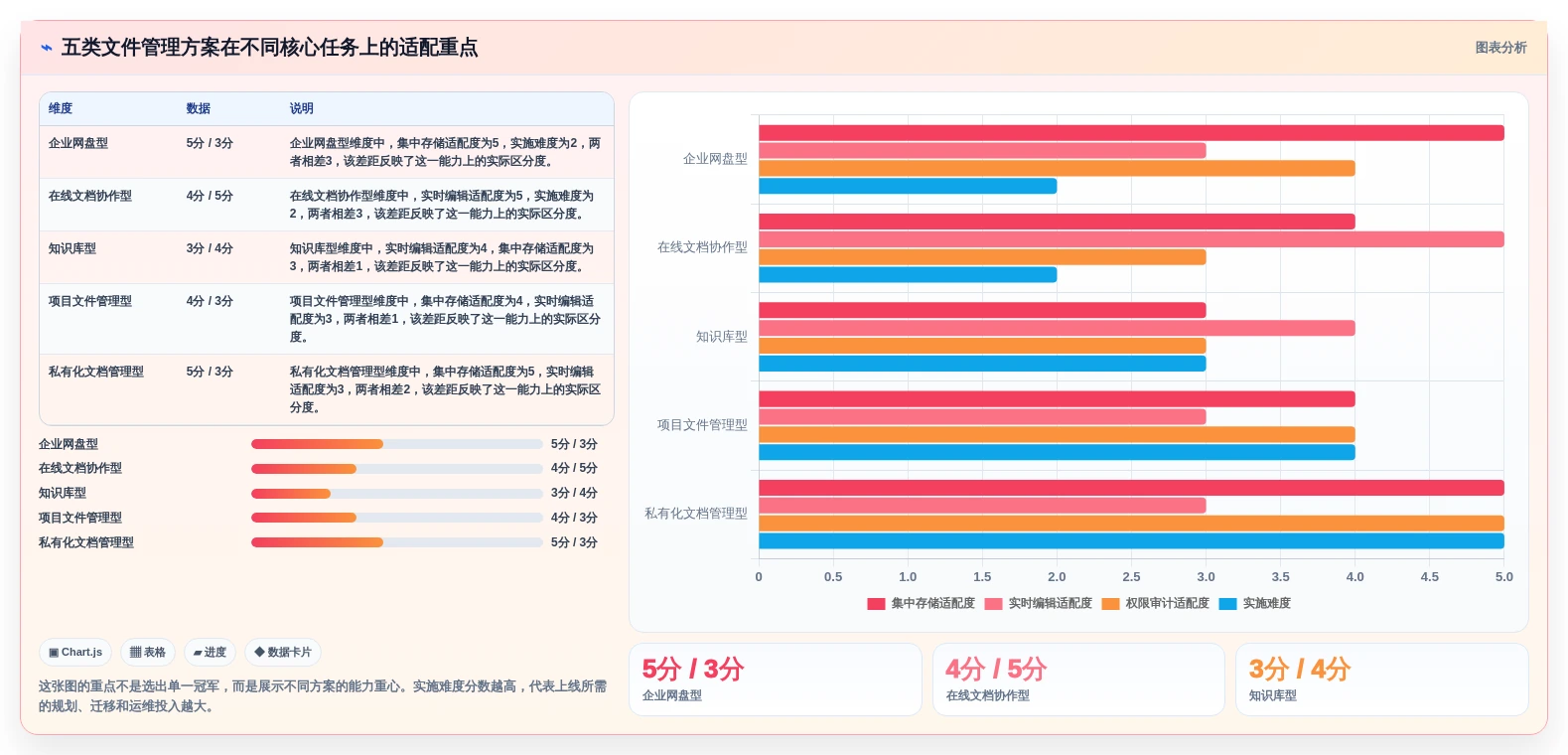This screenshot has height=755, width=1568.
Task: Click the 3.0 tick on the x-axis
Action: 1206,577
